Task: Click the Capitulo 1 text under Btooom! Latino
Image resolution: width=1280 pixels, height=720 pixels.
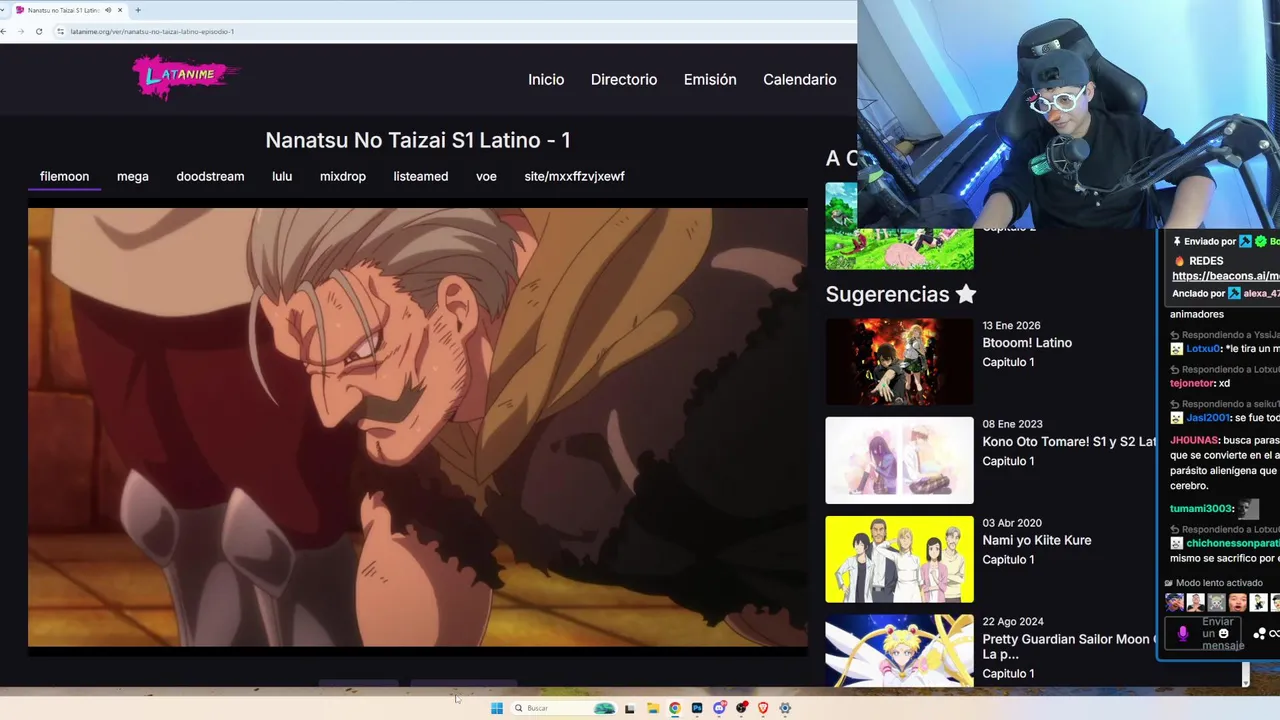Action: [x=1008, y=362]
